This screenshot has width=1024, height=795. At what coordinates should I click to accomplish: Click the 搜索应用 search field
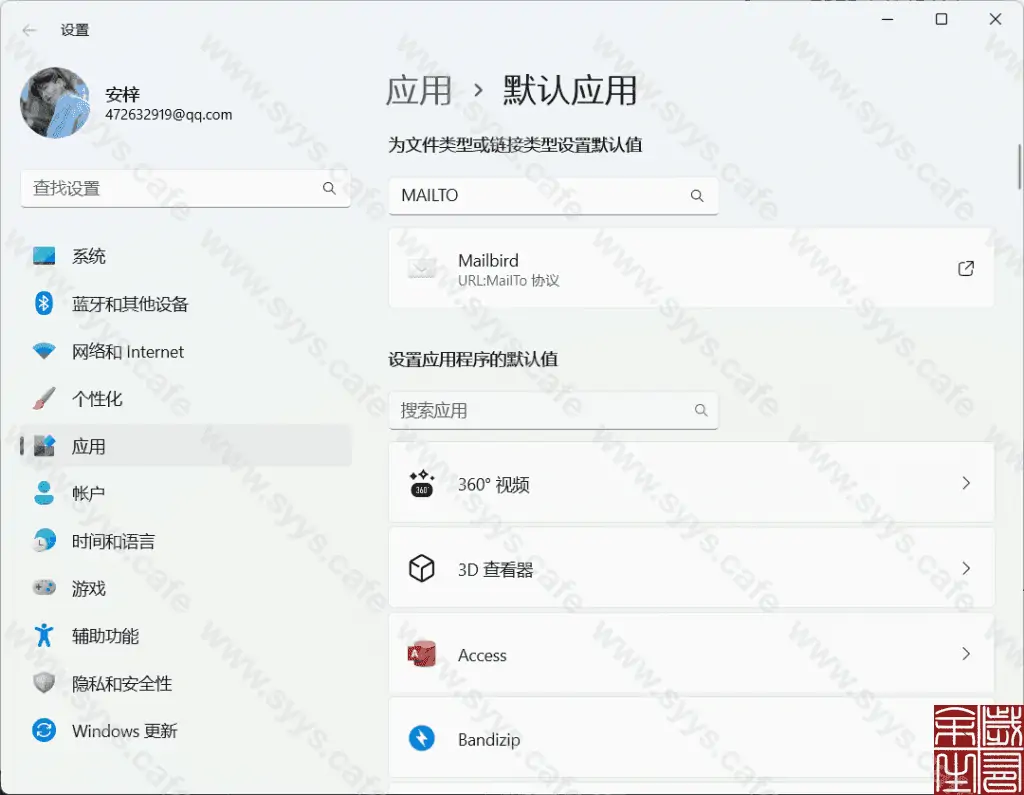tap(553, 410)
